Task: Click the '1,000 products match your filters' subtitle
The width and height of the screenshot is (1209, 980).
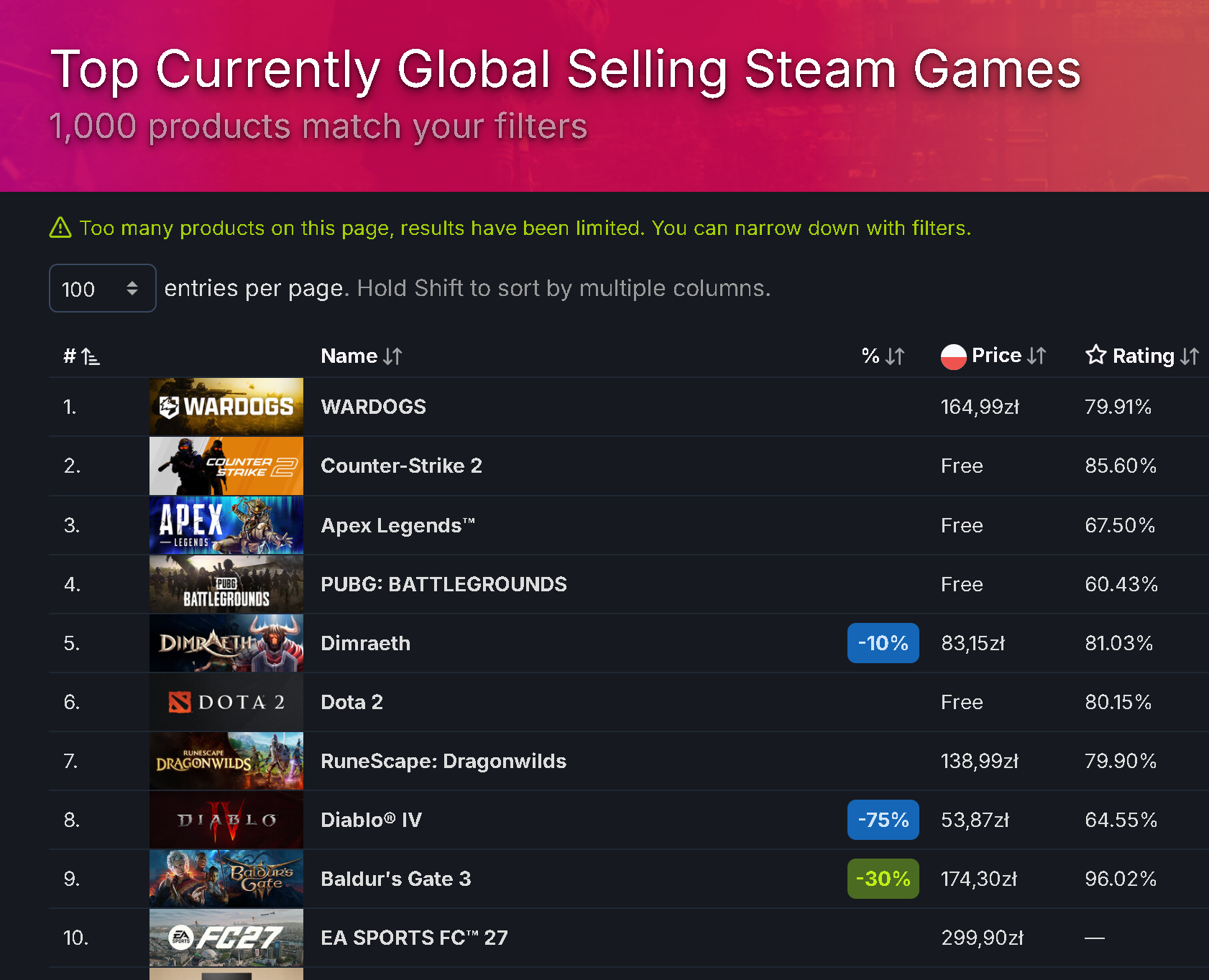Action: click(x=318, y=126)
